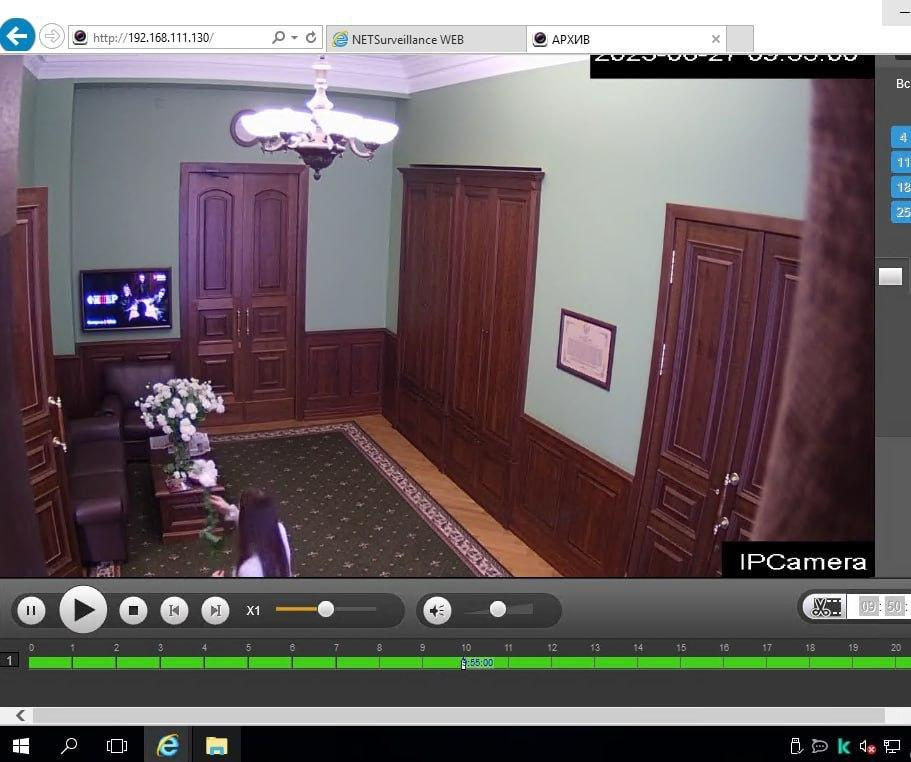
Task: Open a new browser tab
Action: click(x=740, y=39)
